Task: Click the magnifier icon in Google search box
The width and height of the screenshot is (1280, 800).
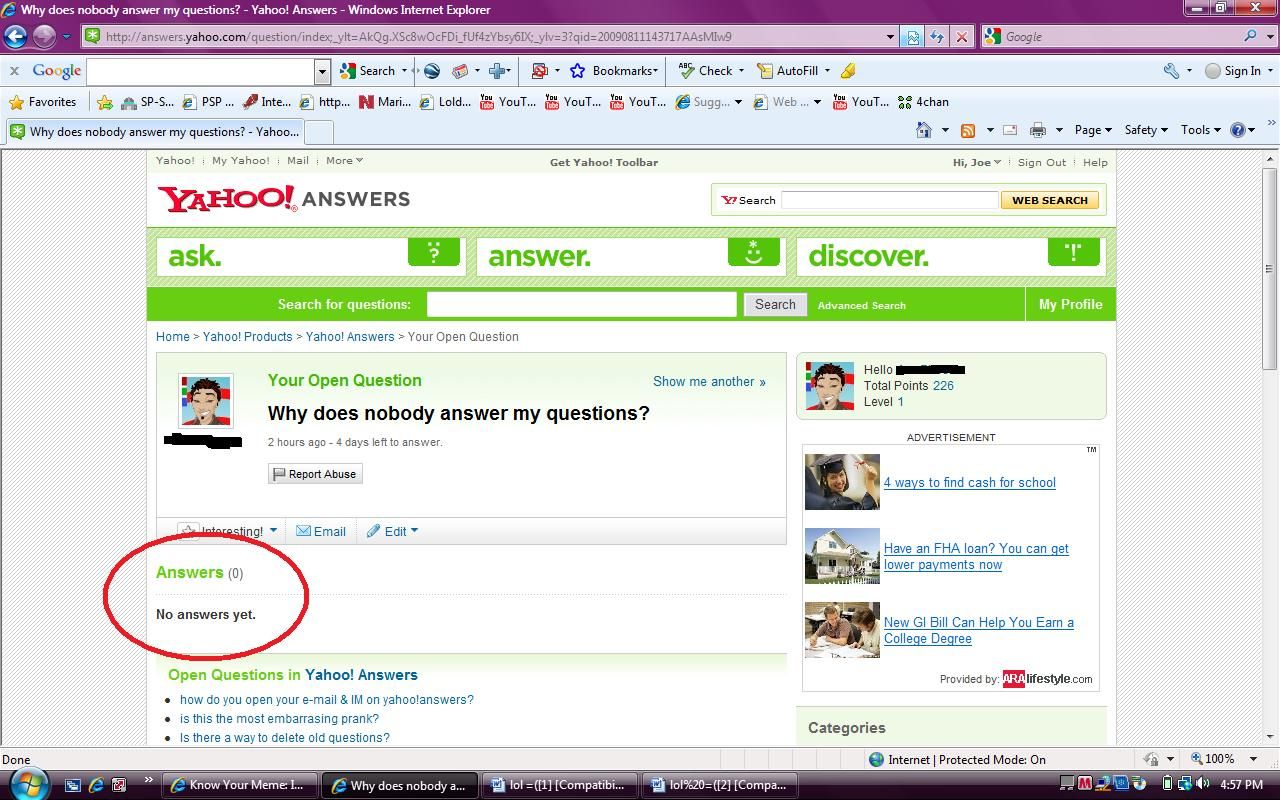Action: coord(1251,36)
